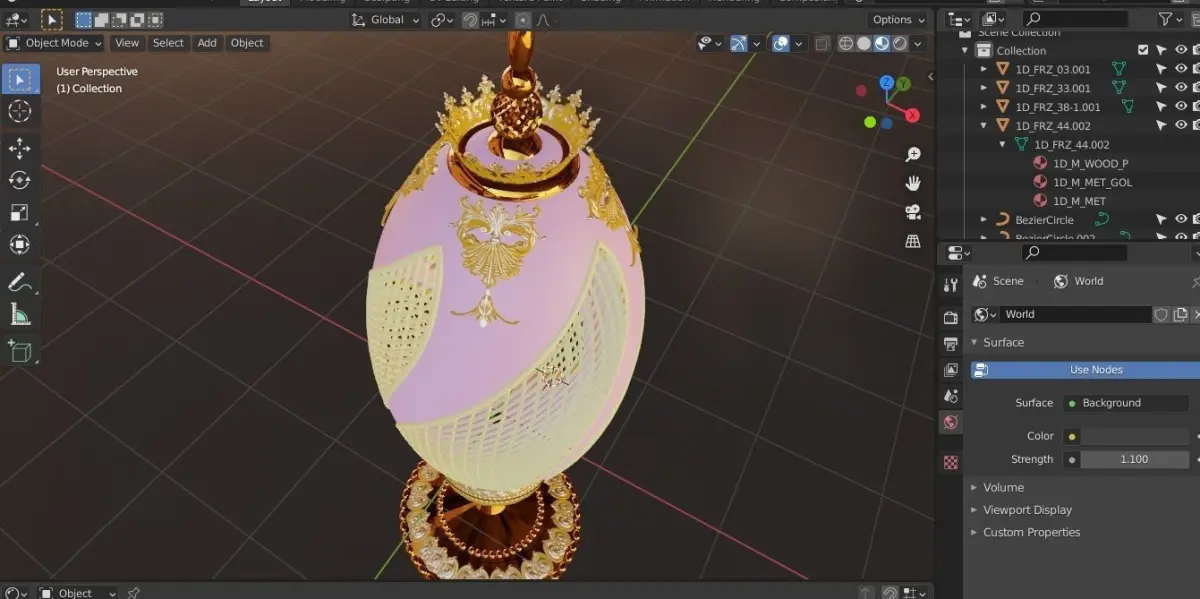
Task: Toggle the snapping magnet button
Action: (470, 20)
